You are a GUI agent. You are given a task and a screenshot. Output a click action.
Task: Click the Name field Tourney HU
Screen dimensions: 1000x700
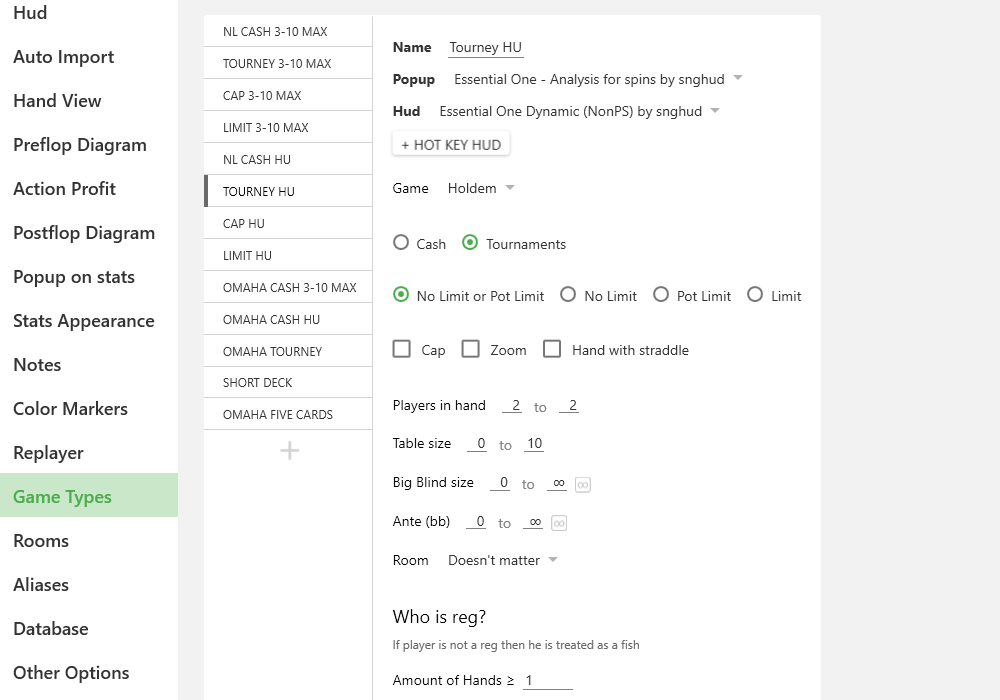[x=486, y=48]
